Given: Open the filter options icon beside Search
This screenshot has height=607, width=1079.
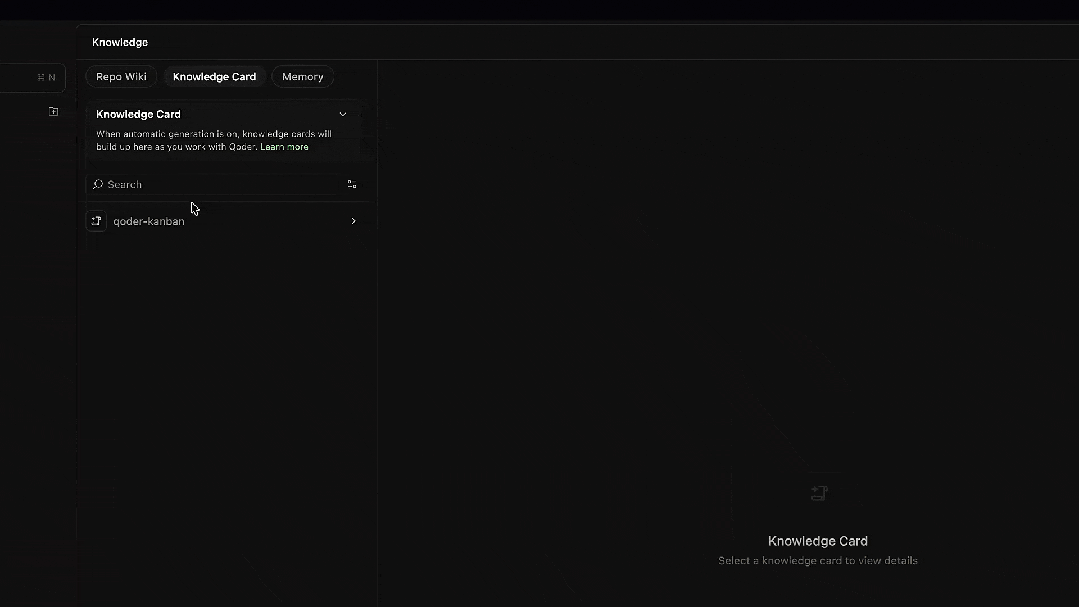Looking at the screenshot, I should point(352,184).
